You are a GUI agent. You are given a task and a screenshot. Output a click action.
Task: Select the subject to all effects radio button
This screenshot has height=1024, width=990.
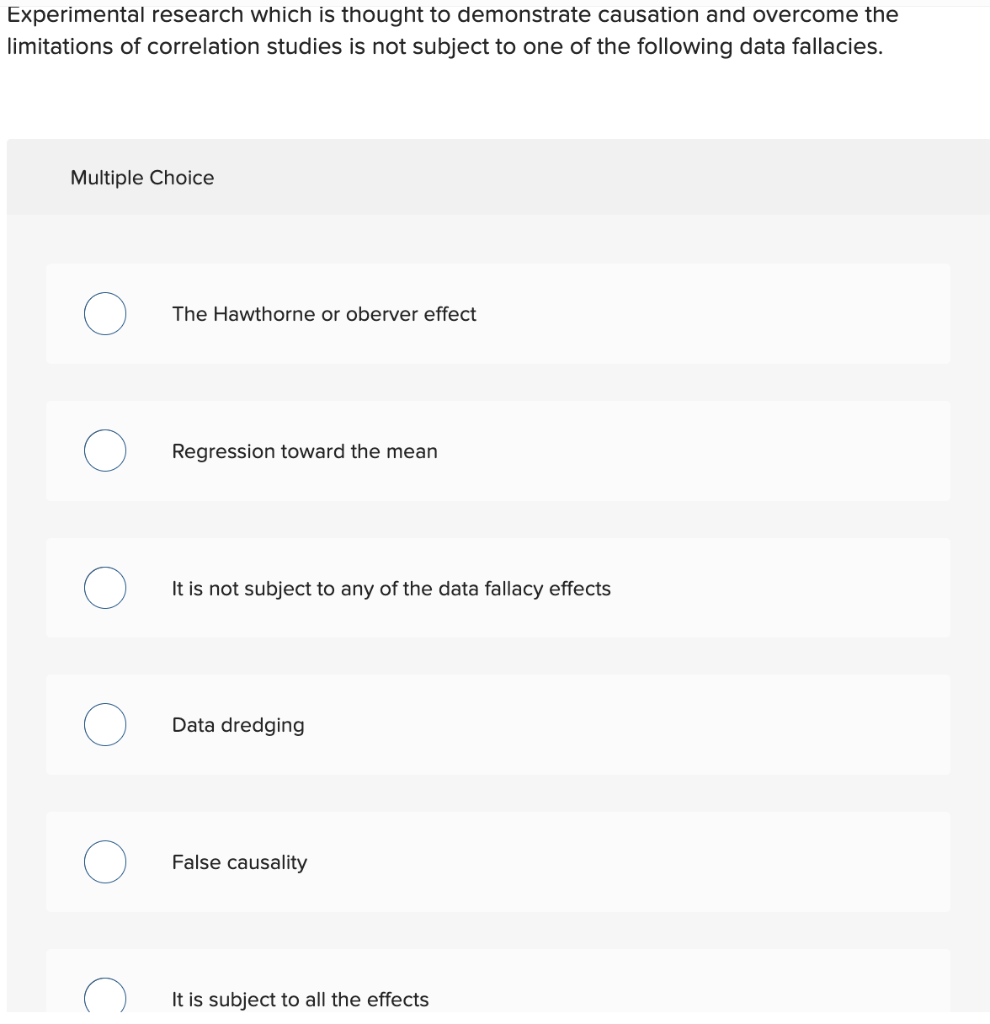[105, 998]
